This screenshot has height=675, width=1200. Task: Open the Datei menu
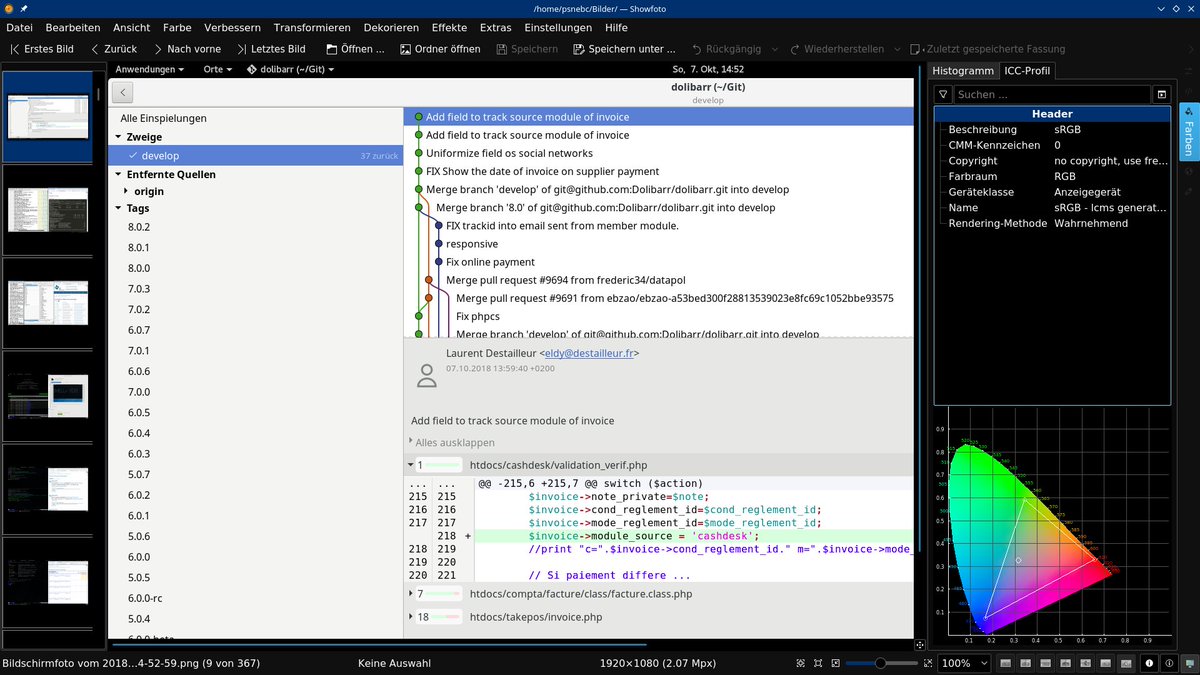click(x=19, y=27)
